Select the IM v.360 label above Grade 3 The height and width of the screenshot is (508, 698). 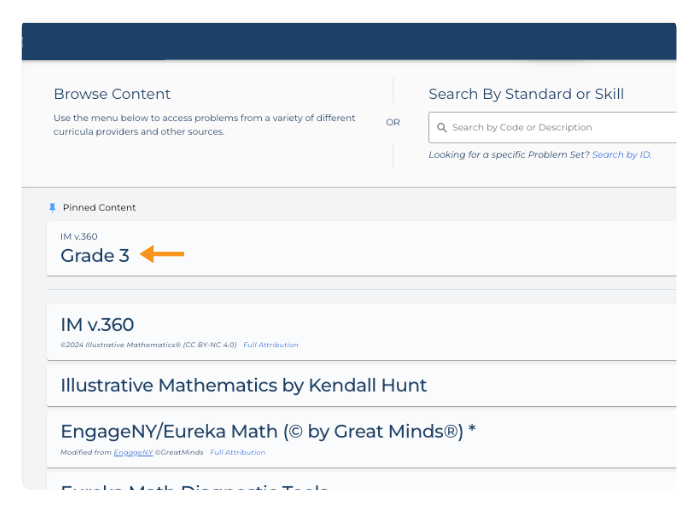click(79, 236)
